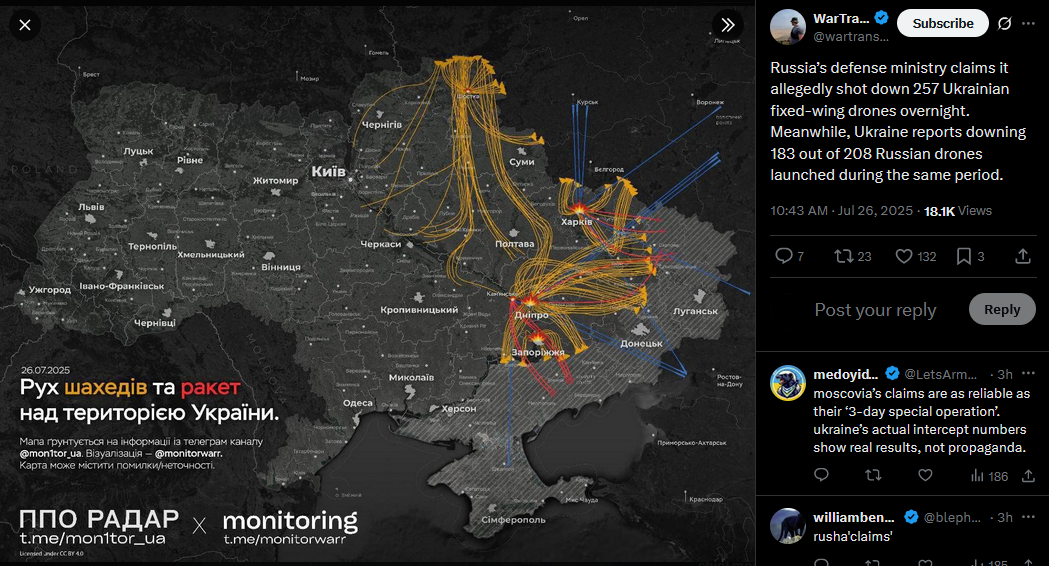Click the Харків label on the map
Screen dimensions: 1049x566
click(576, 221)
